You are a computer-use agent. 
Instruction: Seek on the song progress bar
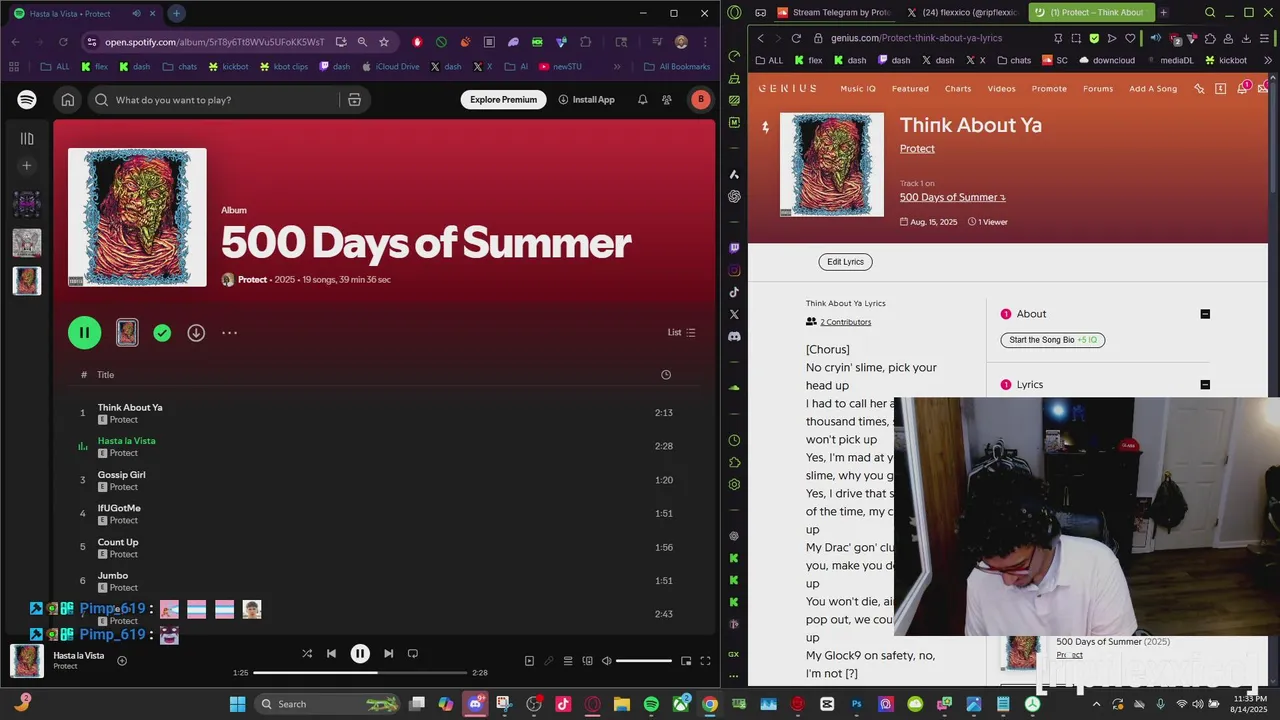click(x=360, y=673)
